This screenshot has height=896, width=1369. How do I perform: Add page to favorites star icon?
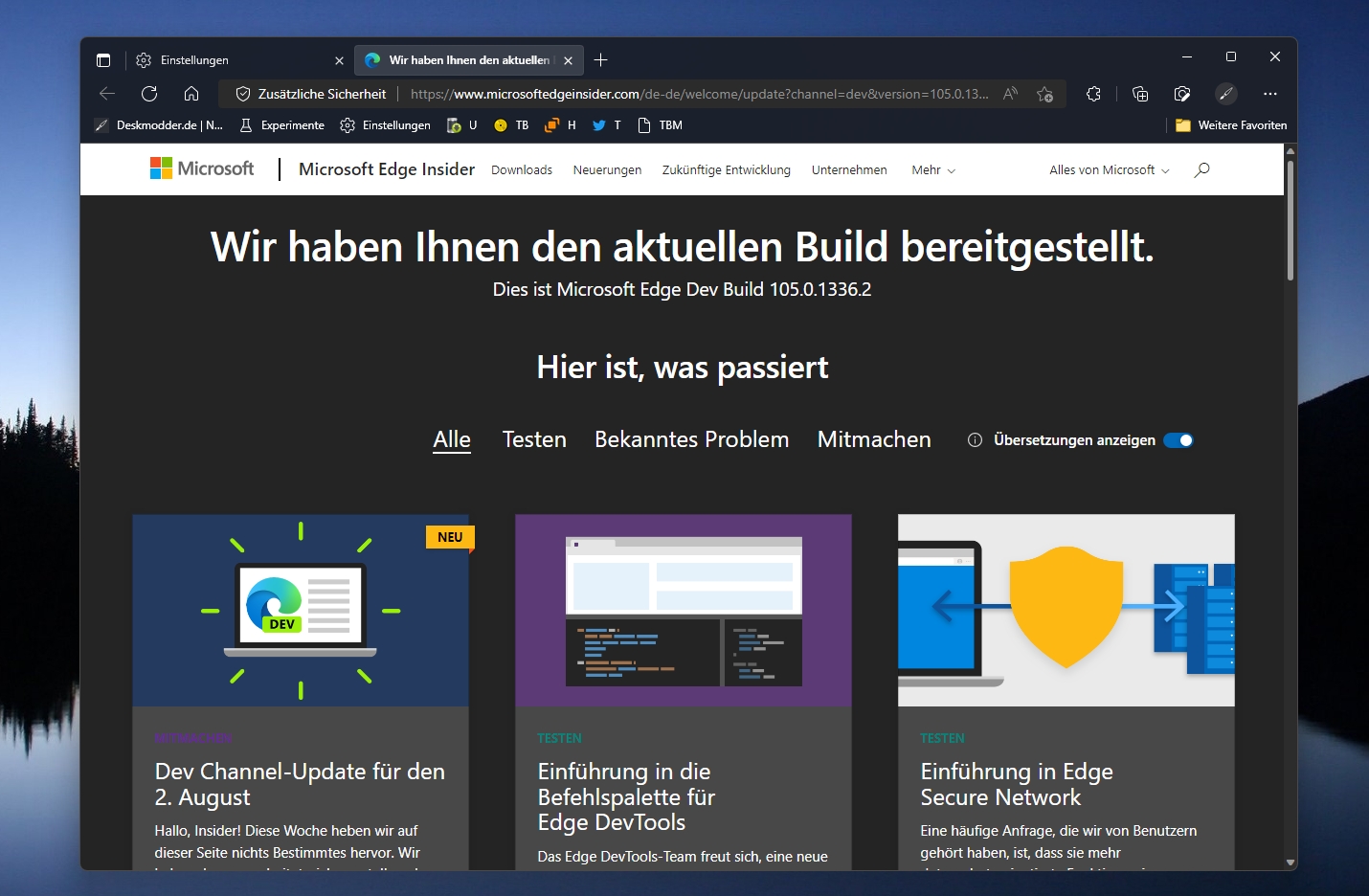(x=1044, y=94)
